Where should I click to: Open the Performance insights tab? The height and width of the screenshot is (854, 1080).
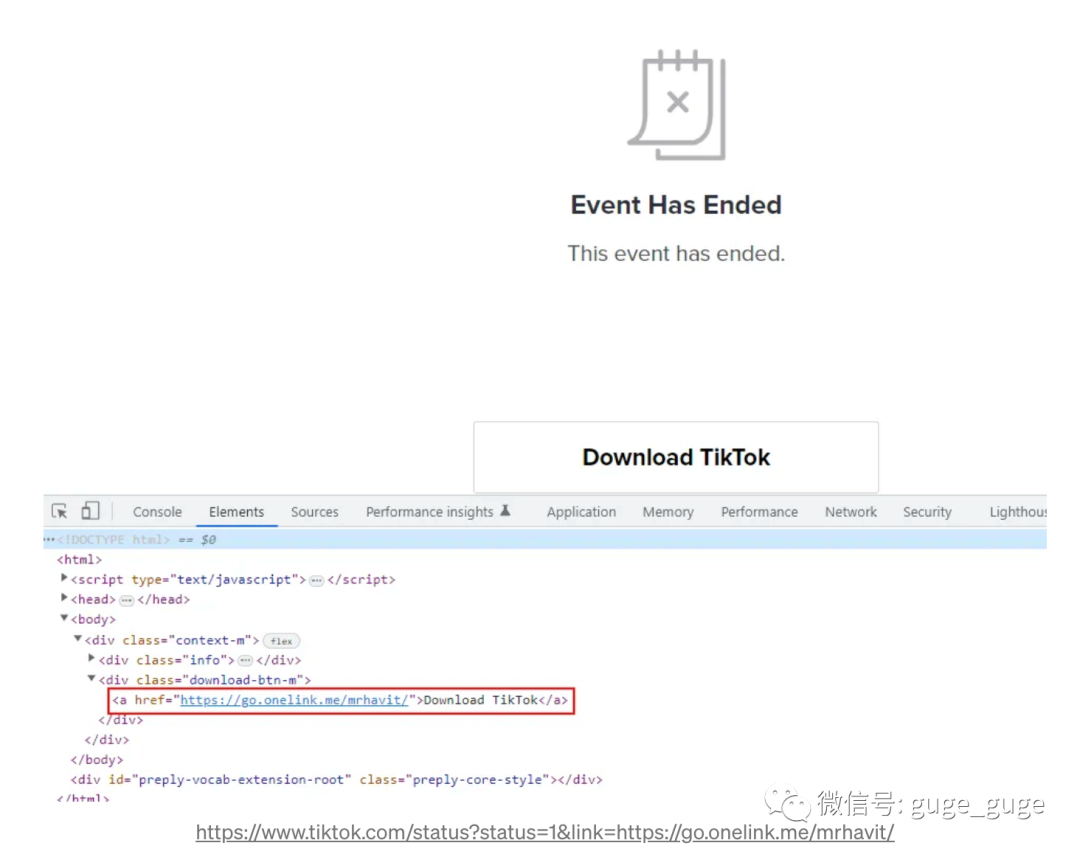point(429,512)
